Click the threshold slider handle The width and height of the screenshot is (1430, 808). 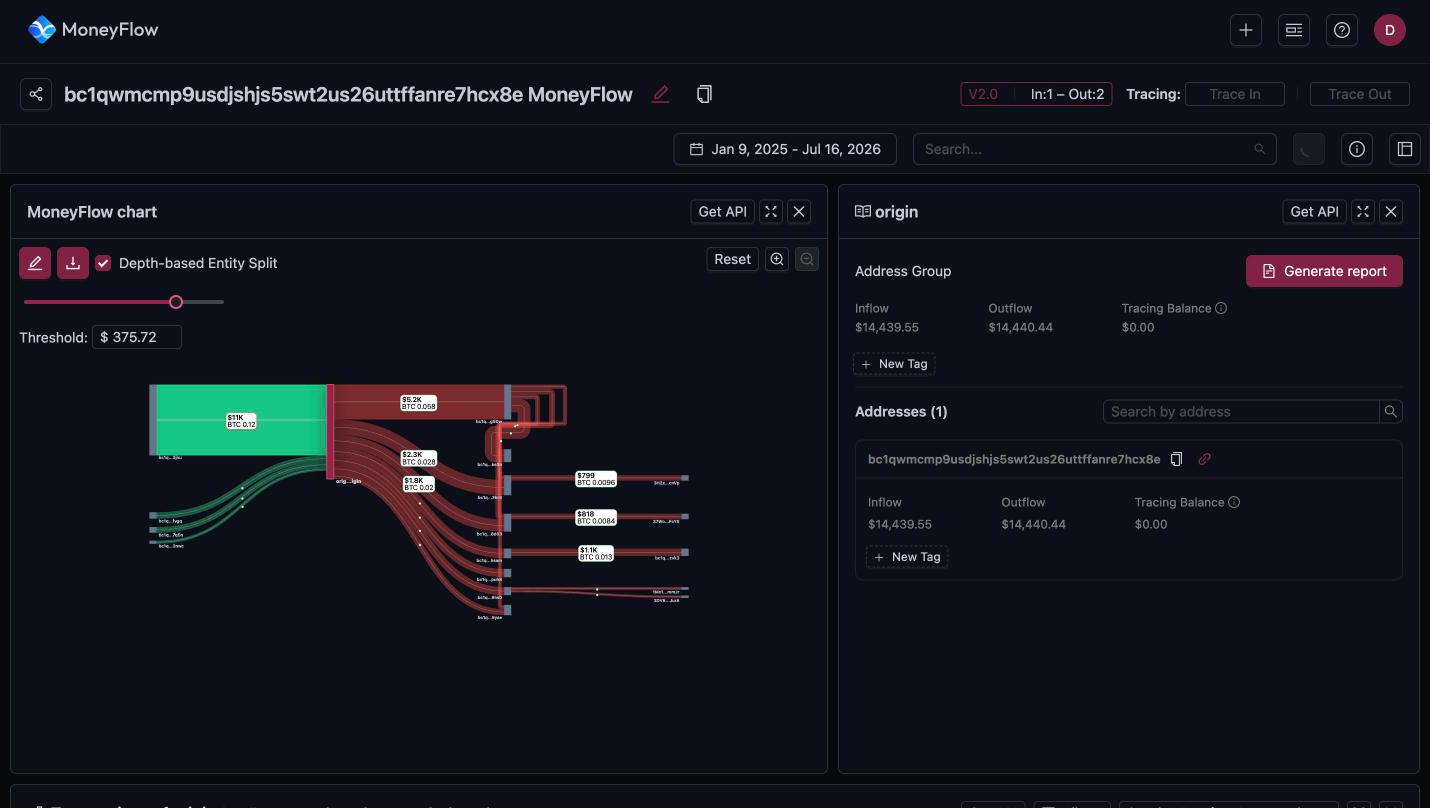click(176, 302)
